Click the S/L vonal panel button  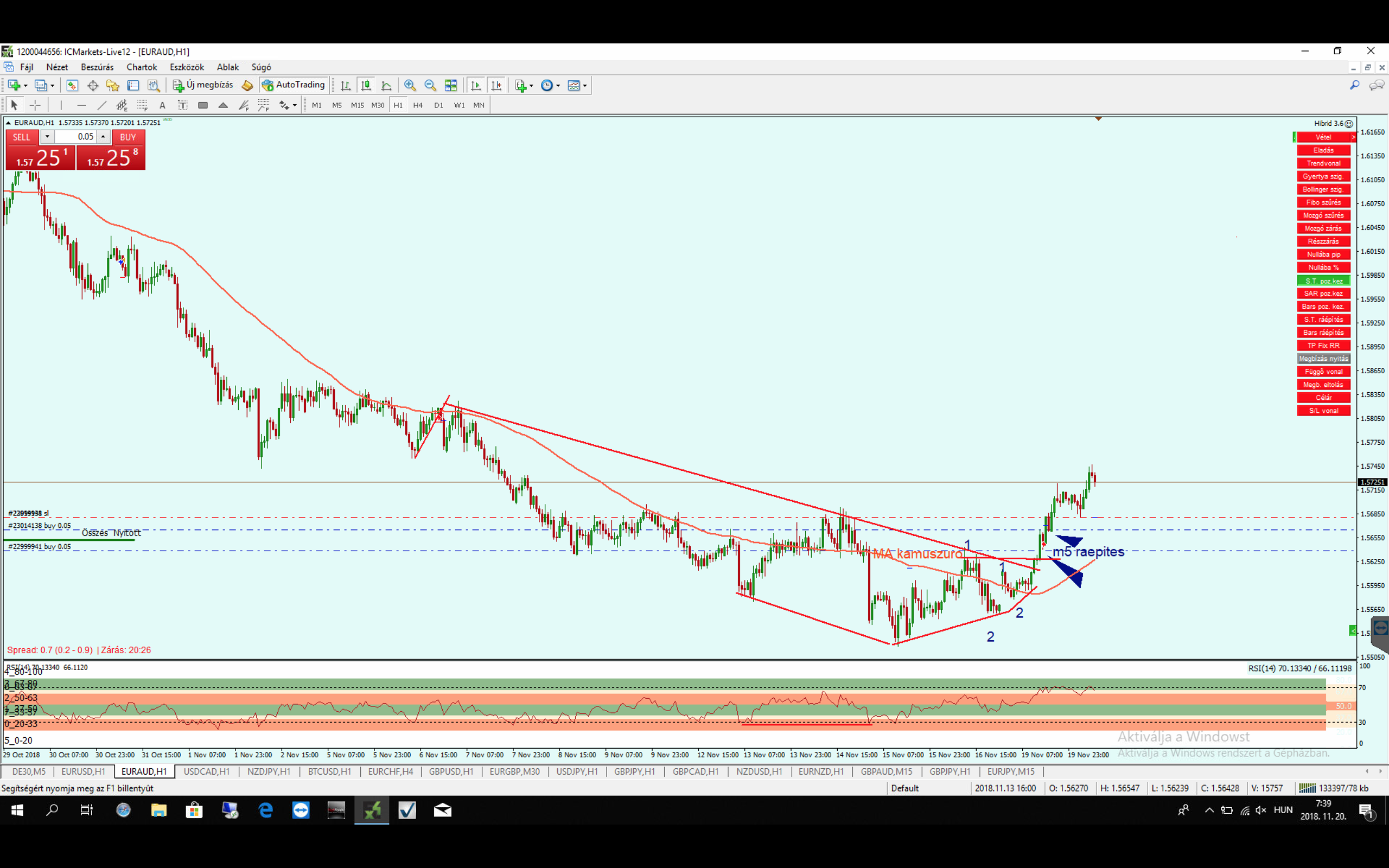click(1323, 411)
